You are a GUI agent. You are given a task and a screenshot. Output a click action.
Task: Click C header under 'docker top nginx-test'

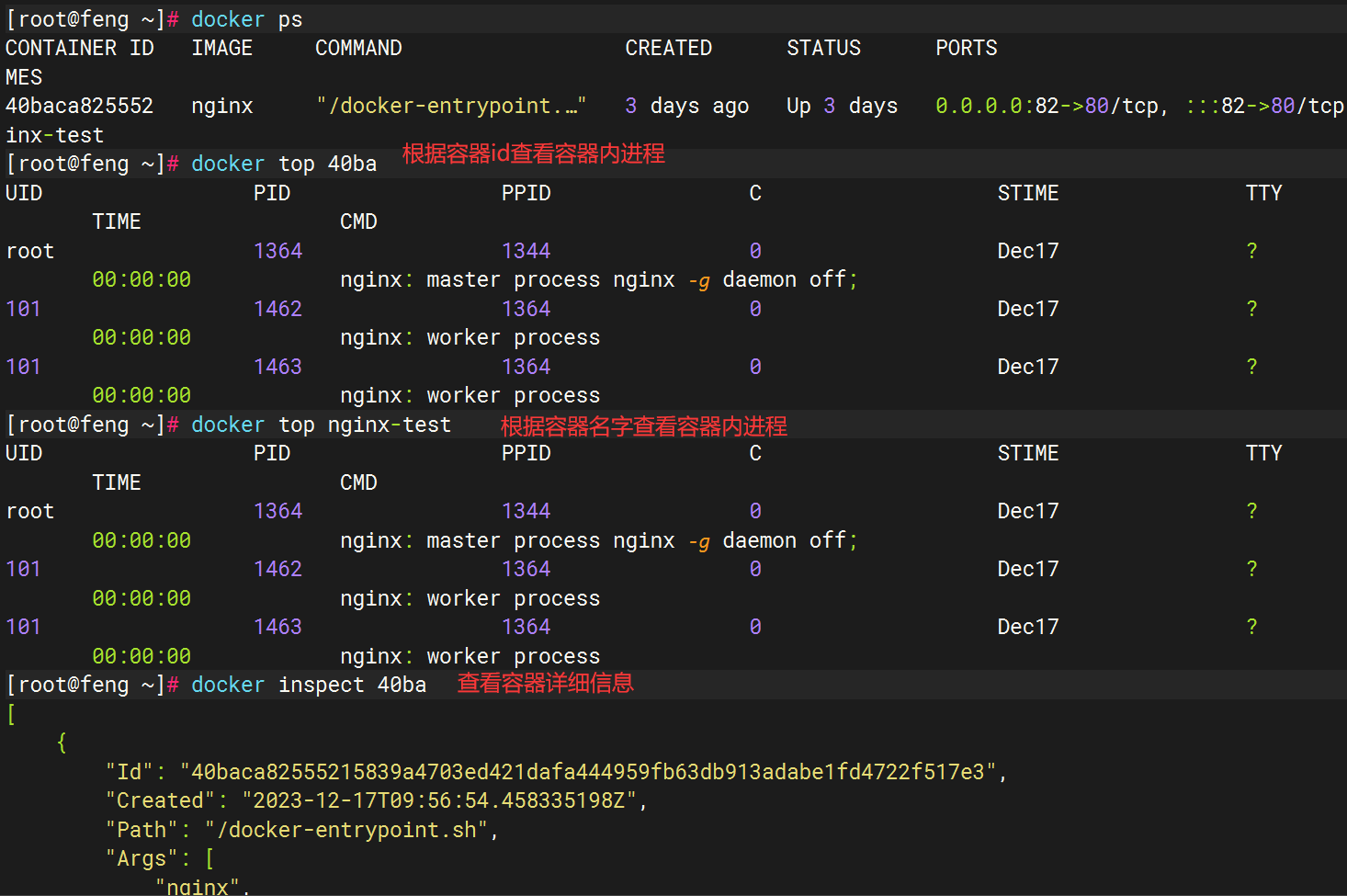point(755,453)
